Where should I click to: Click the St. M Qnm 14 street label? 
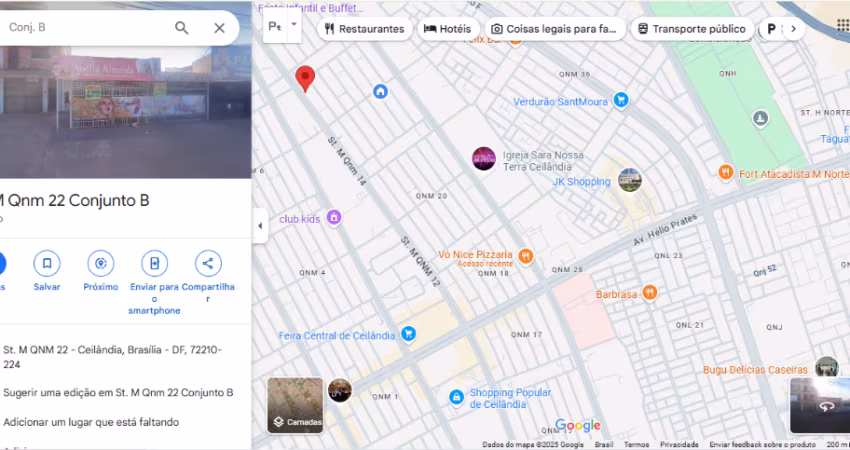tap(347, 161)
